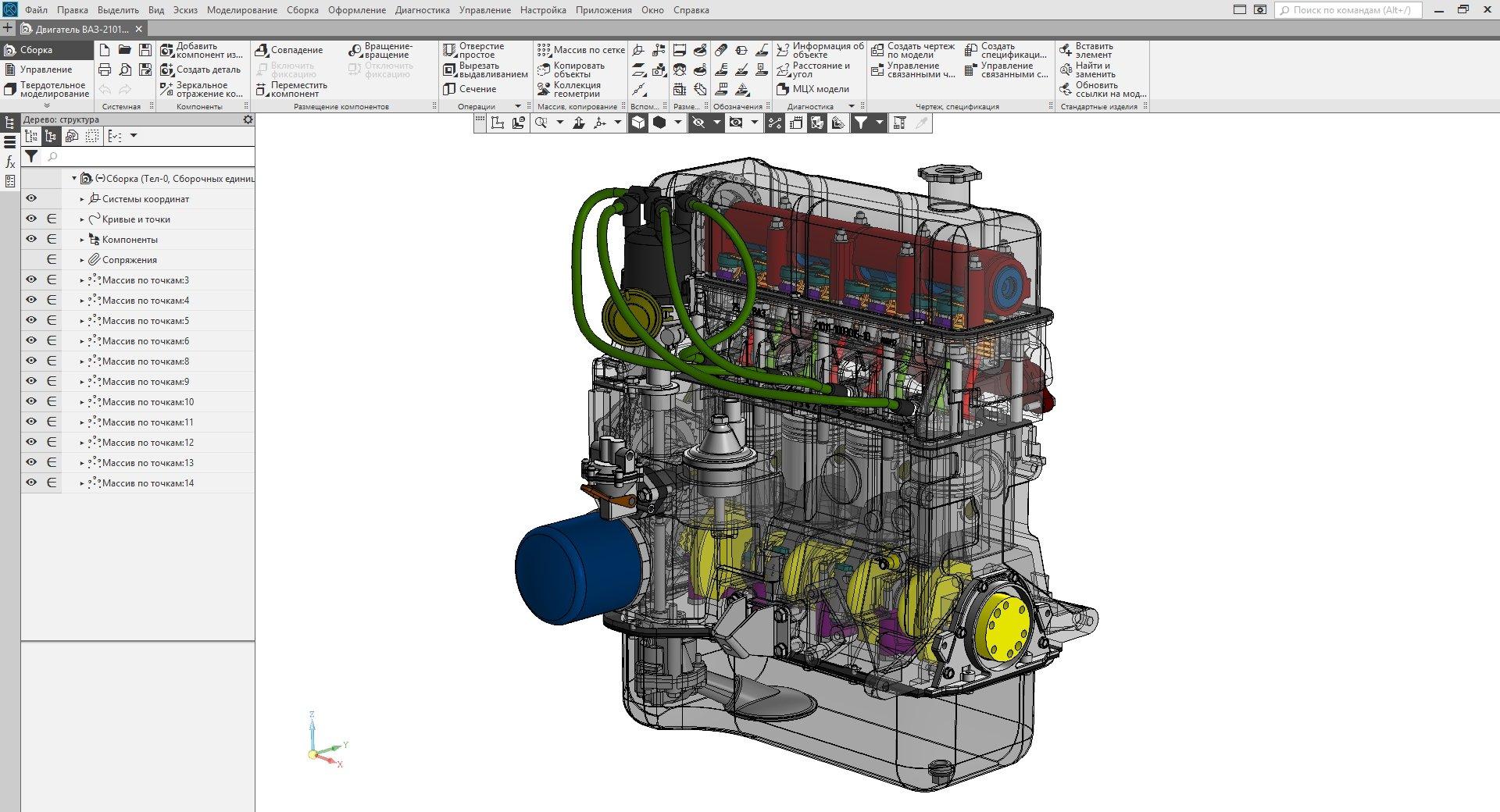The height and width of the screenshot is (812, 1500).
Task: Toggle visibility of Coordinate systems node
Action: click(x=31, y=199)
